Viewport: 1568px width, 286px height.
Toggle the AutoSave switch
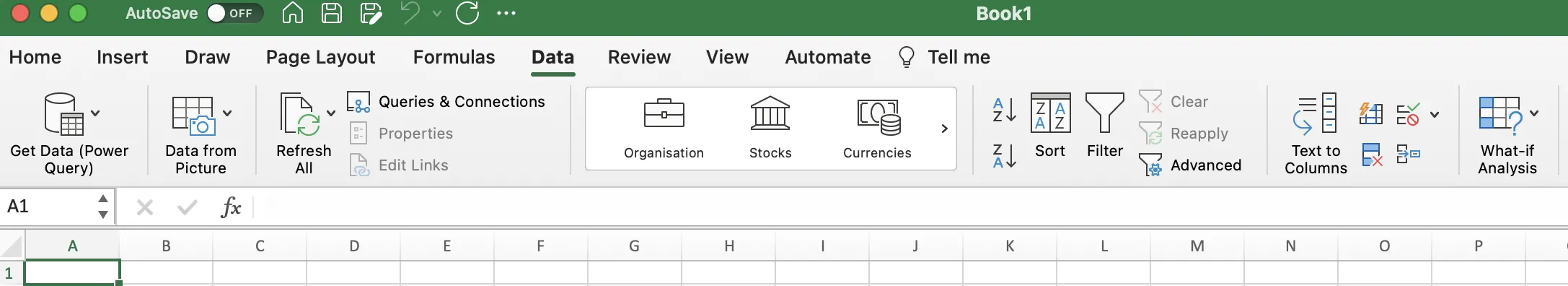234,13
